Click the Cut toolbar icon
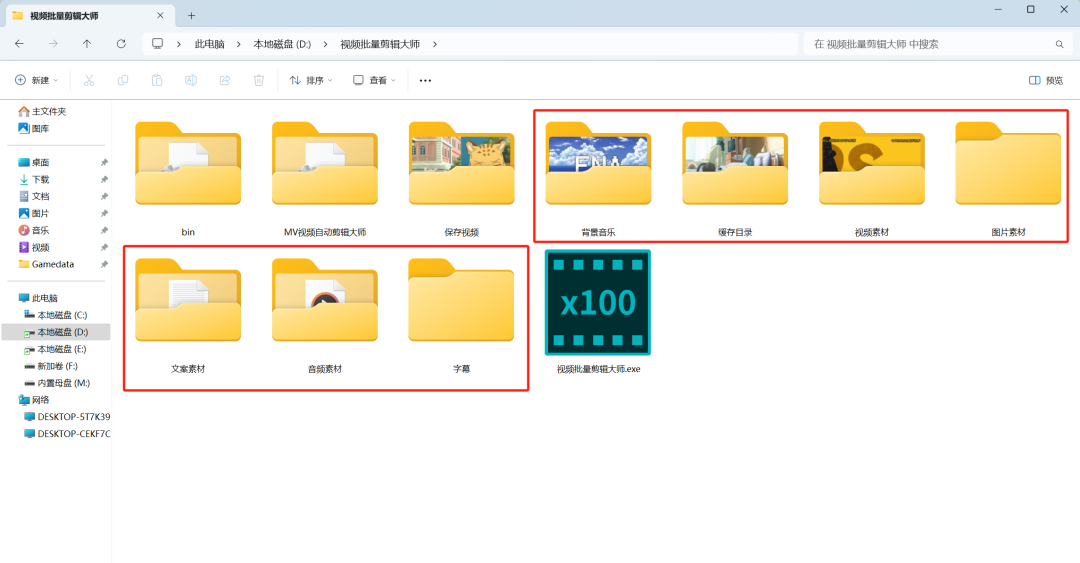 (89, 81)
